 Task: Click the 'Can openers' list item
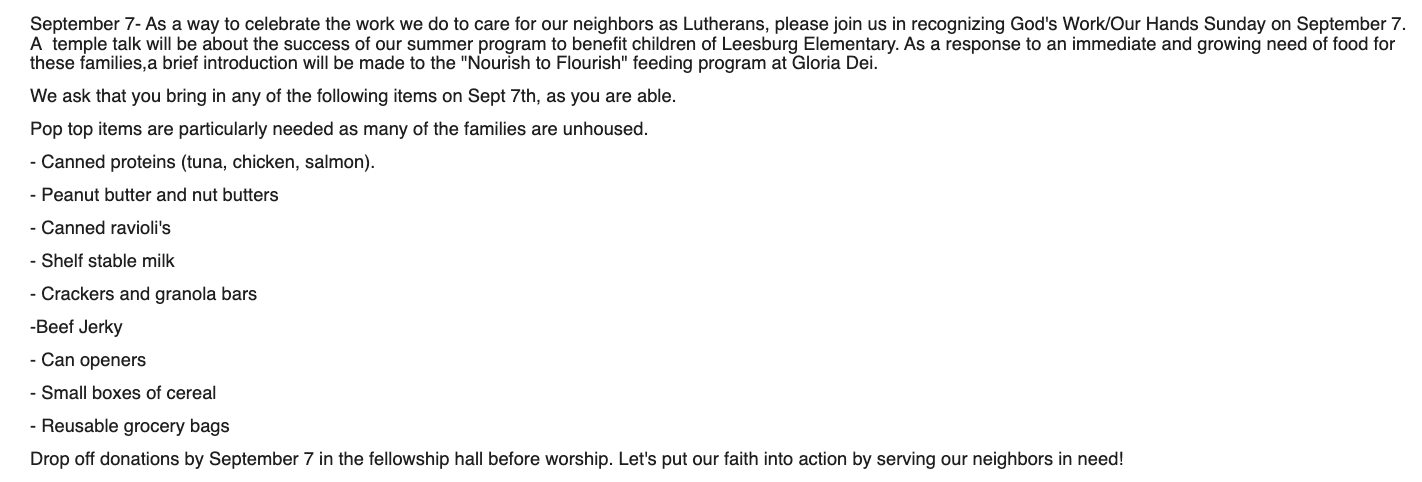[88, 360]
